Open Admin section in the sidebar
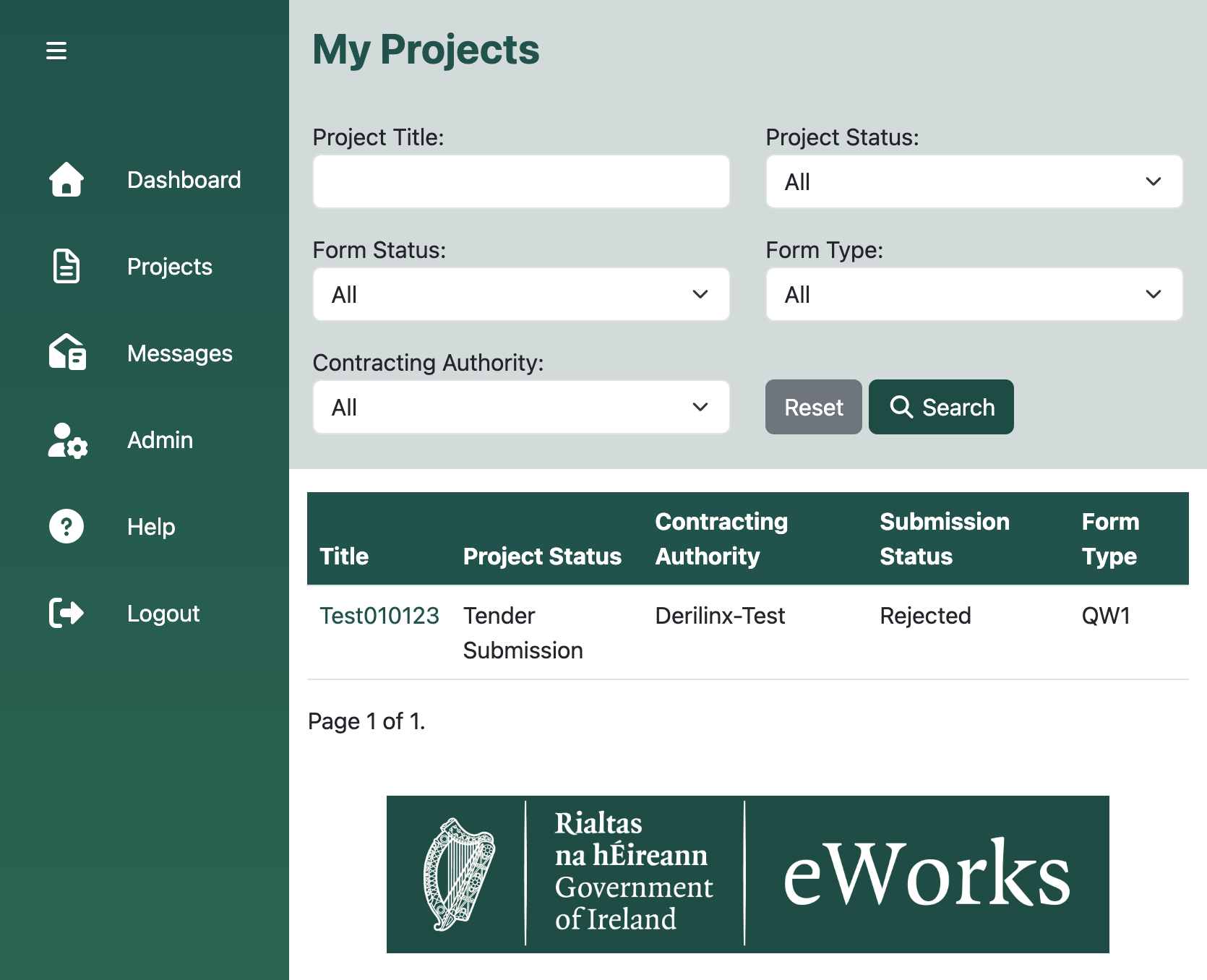Screen dimensions: 1207x980 (160, 439)
